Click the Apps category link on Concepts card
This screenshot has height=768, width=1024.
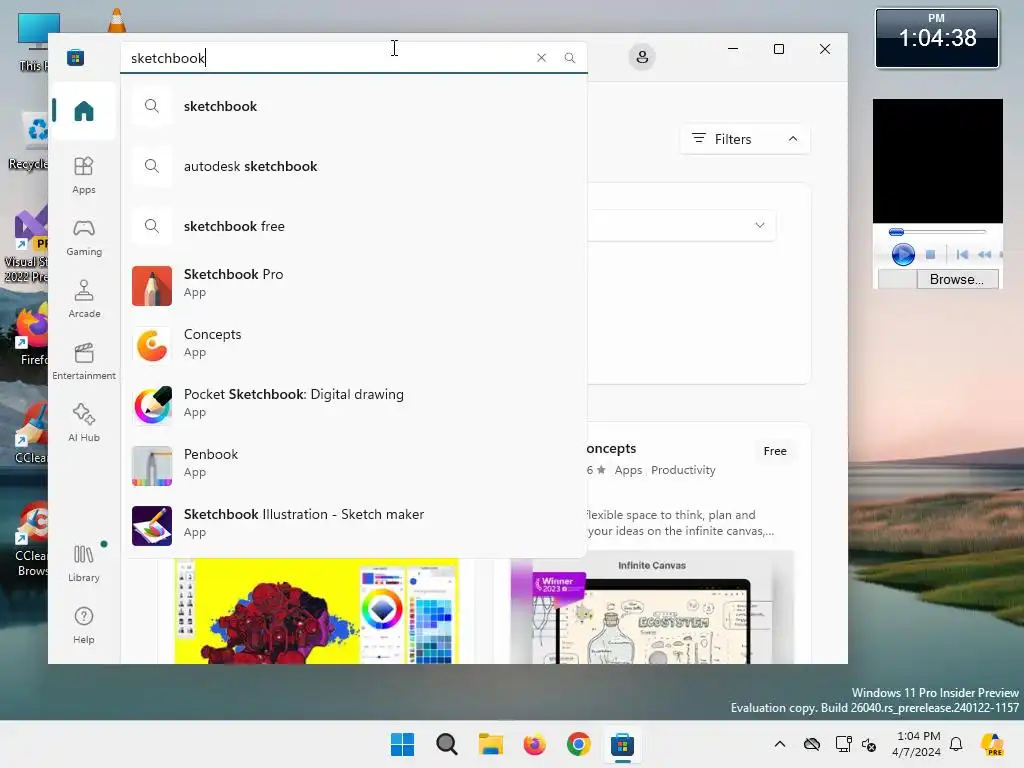coord(628,470)
